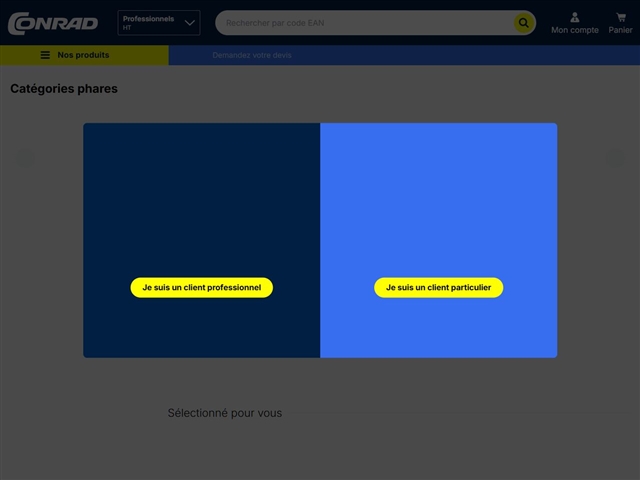Click the Conrad logo
This screenshot has width=640, height=480.
(53, 23)
